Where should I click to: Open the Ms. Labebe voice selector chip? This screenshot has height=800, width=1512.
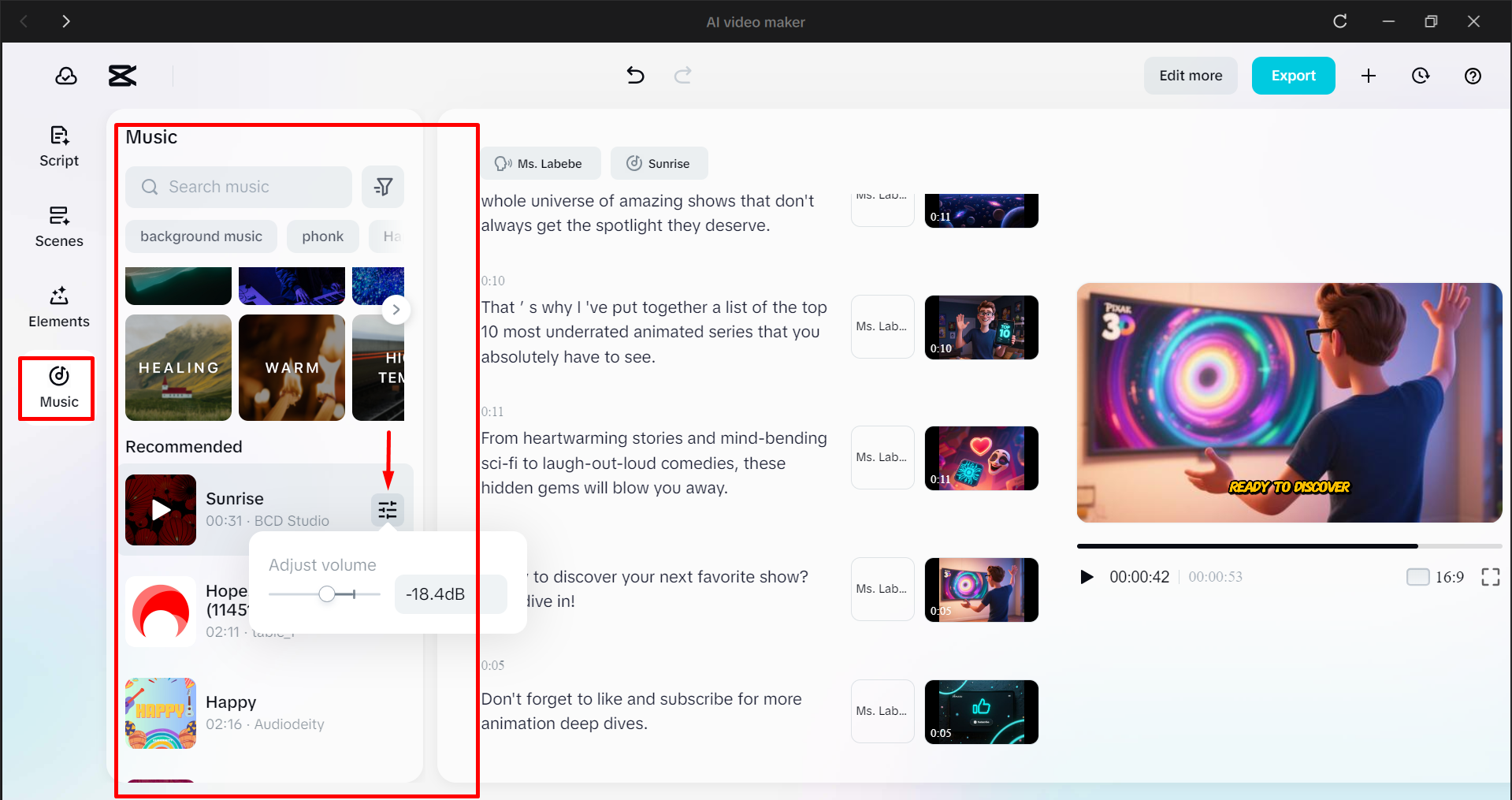[x=542, y=163]
